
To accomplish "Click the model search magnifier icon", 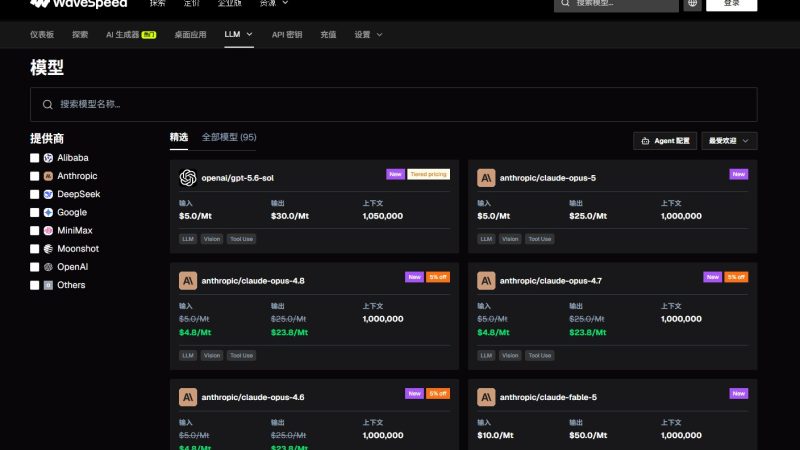I will point(47,105).
